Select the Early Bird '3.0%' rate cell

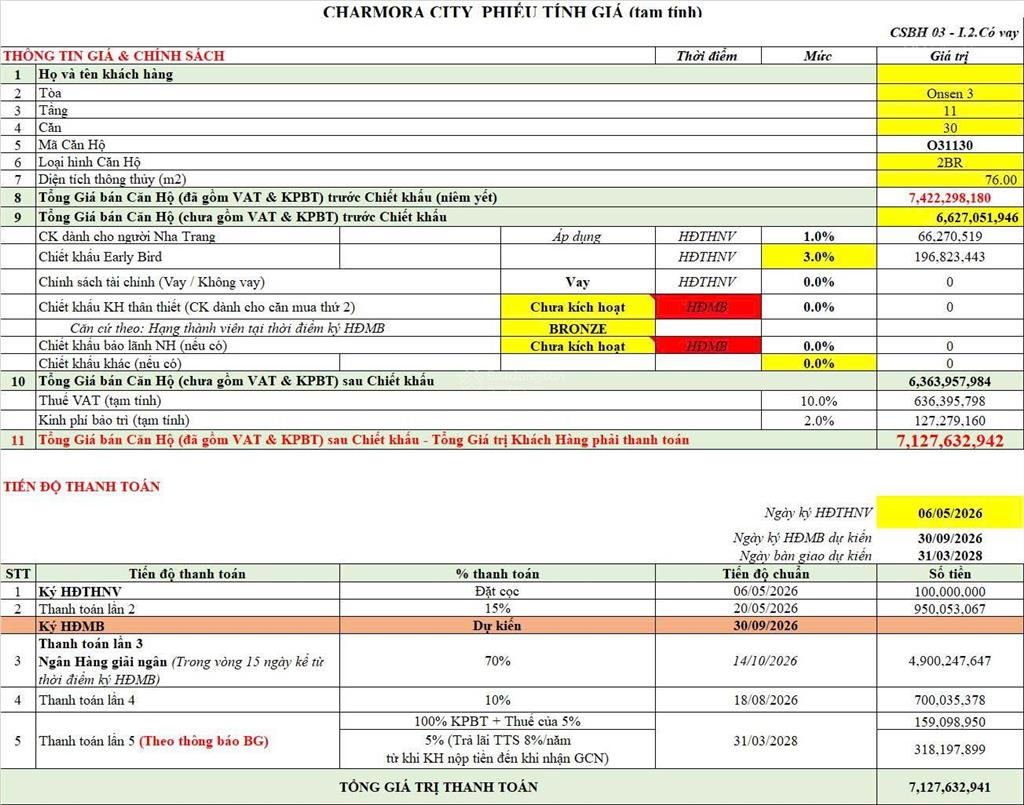818,257
